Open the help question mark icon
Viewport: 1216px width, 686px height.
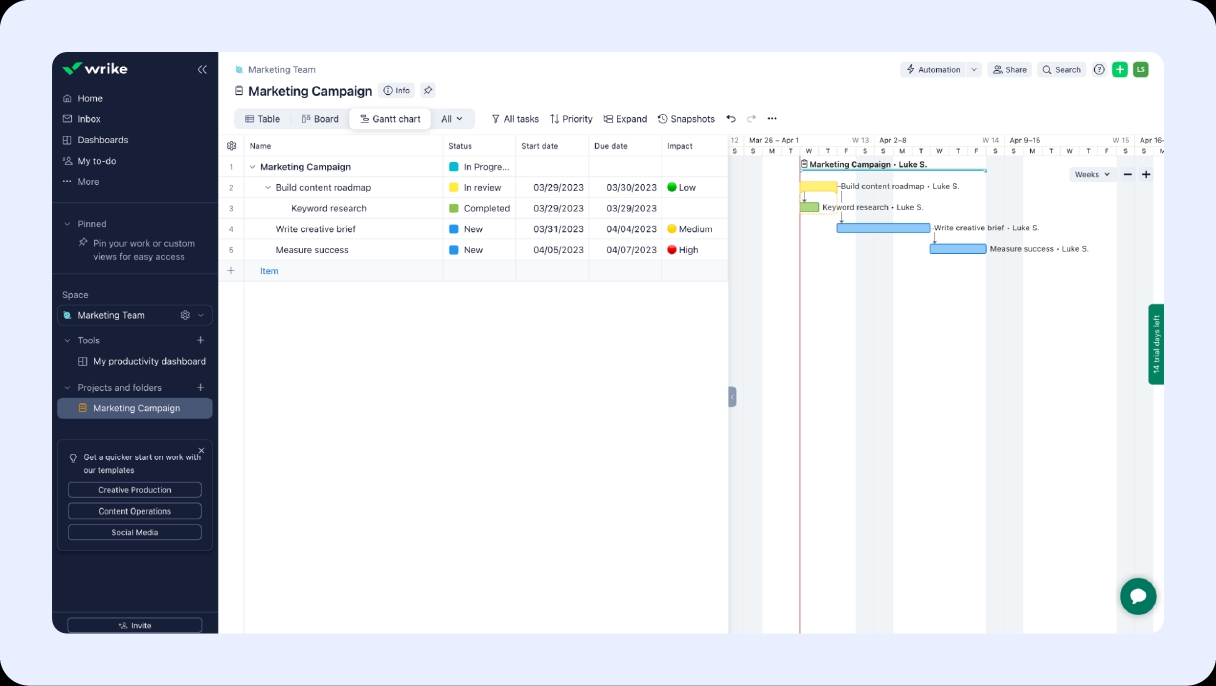pyautogui.click(x=1099, y=70)
